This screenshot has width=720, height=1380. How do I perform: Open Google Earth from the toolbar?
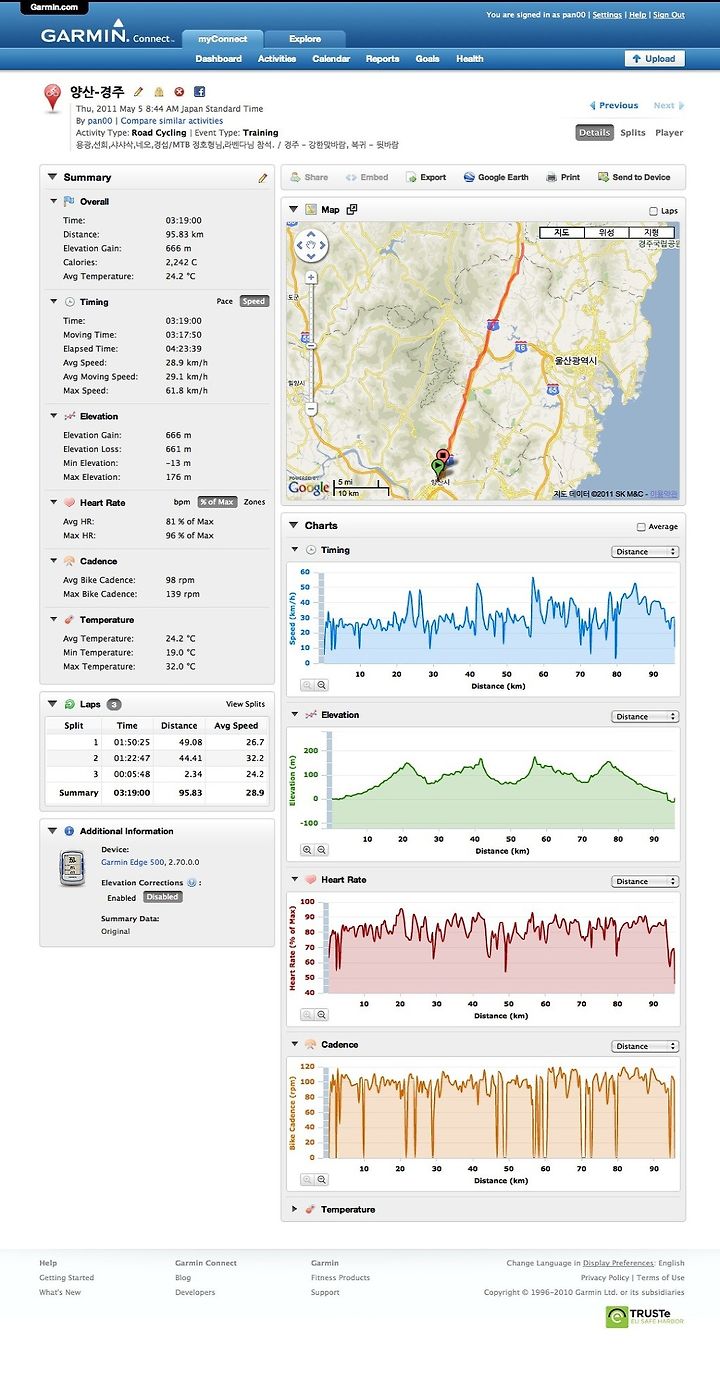496,177
